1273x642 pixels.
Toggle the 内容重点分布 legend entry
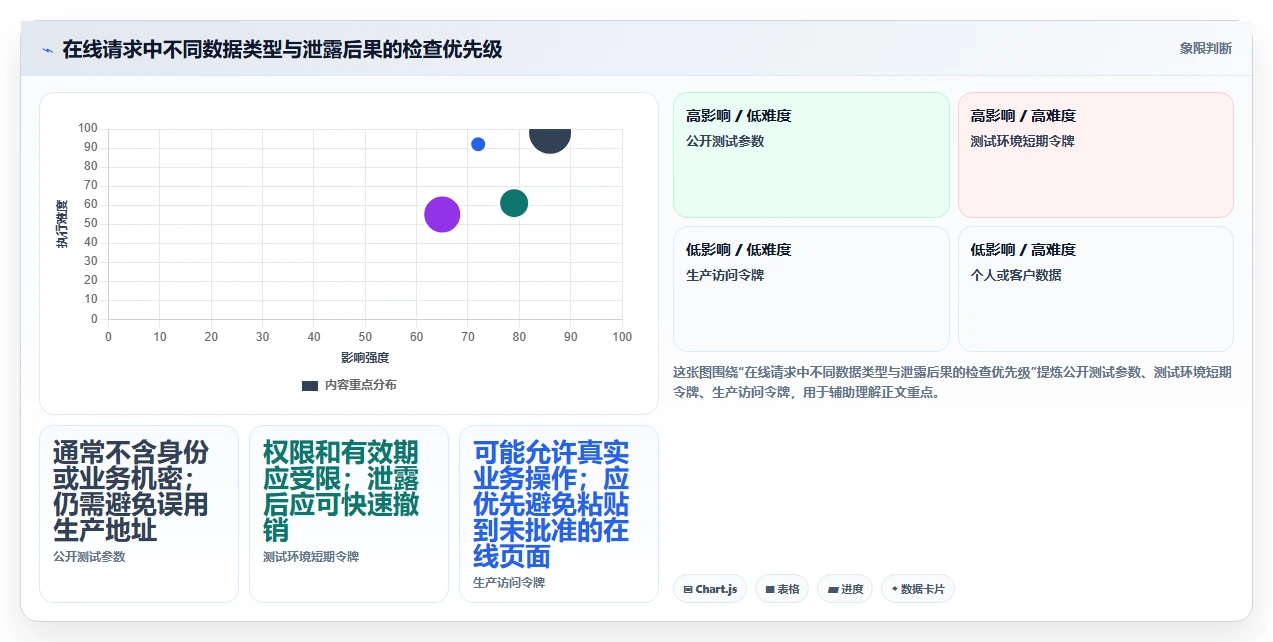(x=348, y=385)
